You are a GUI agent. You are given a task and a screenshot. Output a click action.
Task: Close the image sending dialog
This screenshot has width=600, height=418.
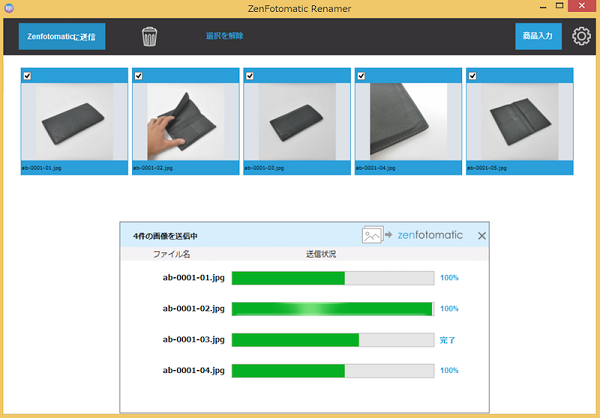pyautogui.click(x=482, y=236)
